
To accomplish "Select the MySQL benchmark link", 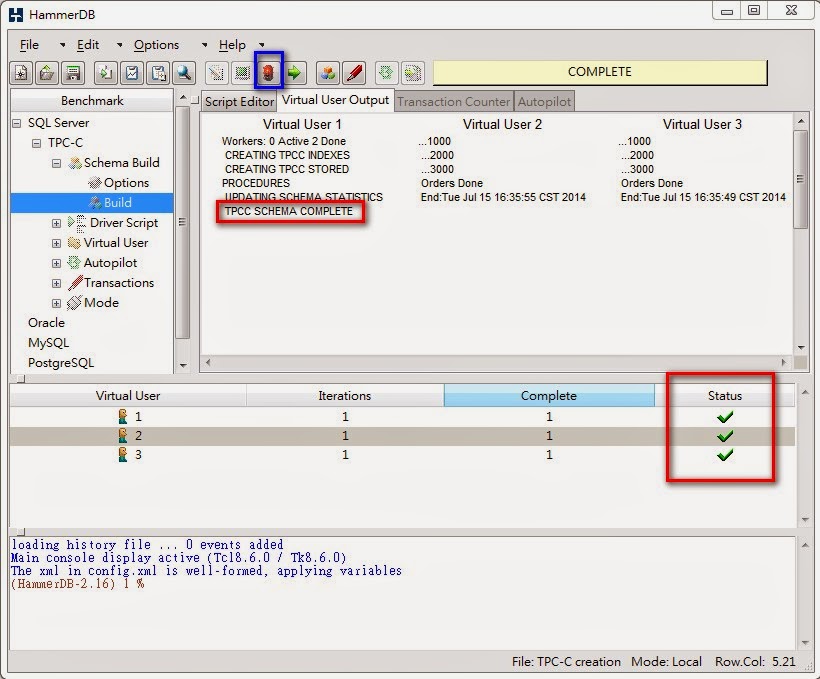I will tap(48, 343).
